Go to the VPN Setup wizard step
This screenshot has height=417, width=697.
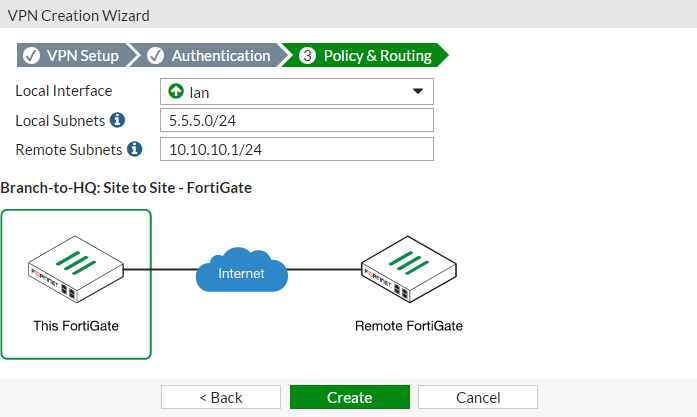point(76,56)
